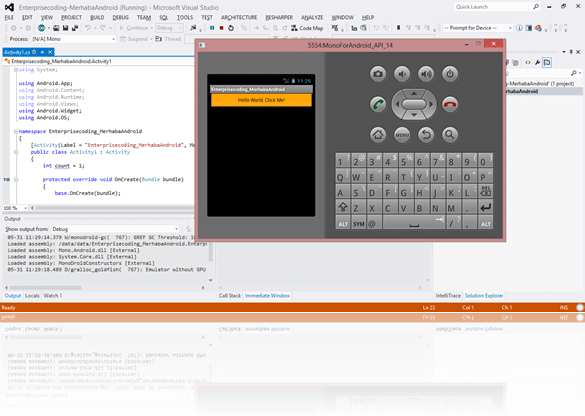Image resolution: width=585 pixels, height=416 pixels.
Task: Open the DEBUG menu
Action: tap(120, 18)
